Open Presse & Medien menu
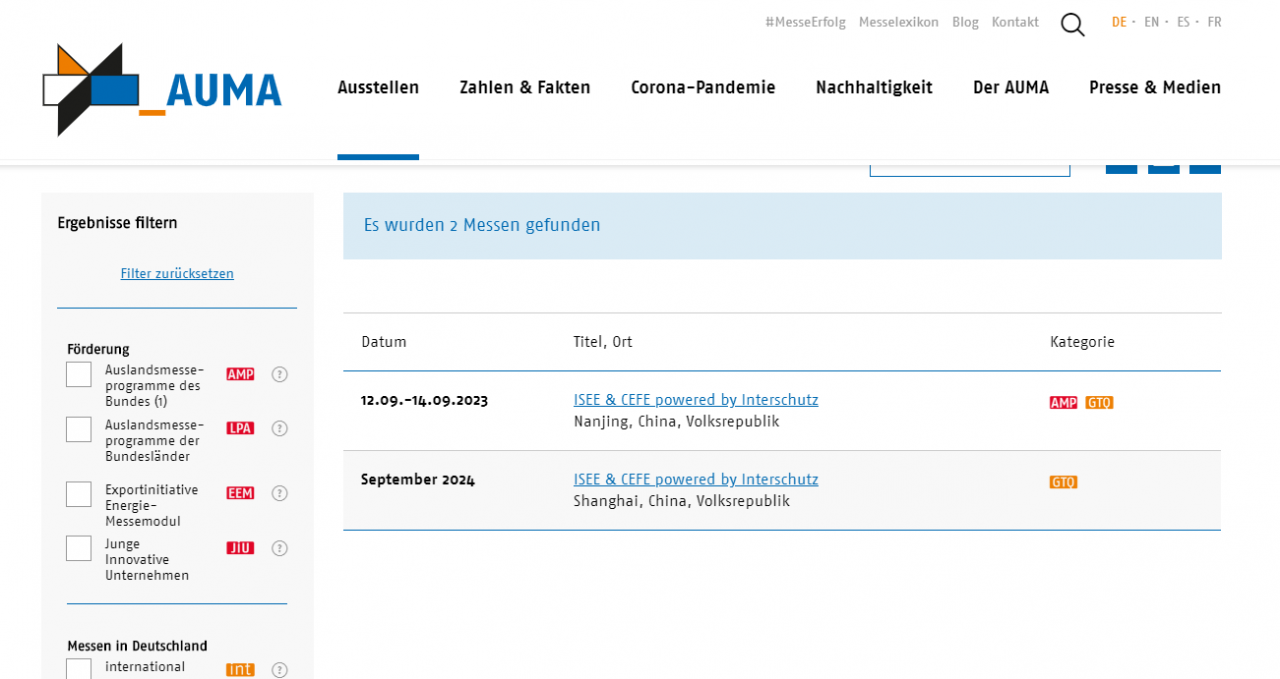This screenshot has width=1280, height=679. click(x=1155, y=88)
